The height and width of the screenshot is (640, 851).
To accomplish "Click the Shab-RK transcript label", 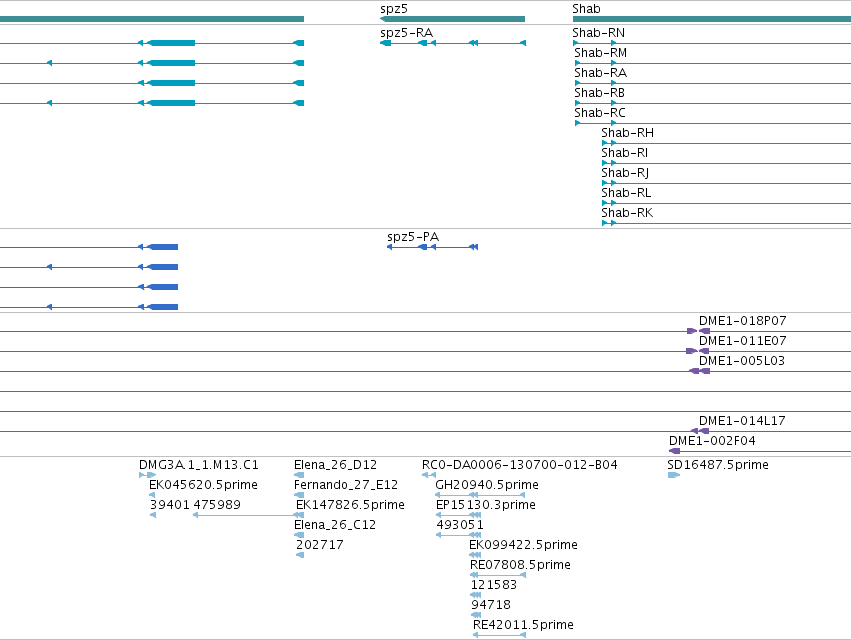I will pyautogui.click(x=627, y=213).
